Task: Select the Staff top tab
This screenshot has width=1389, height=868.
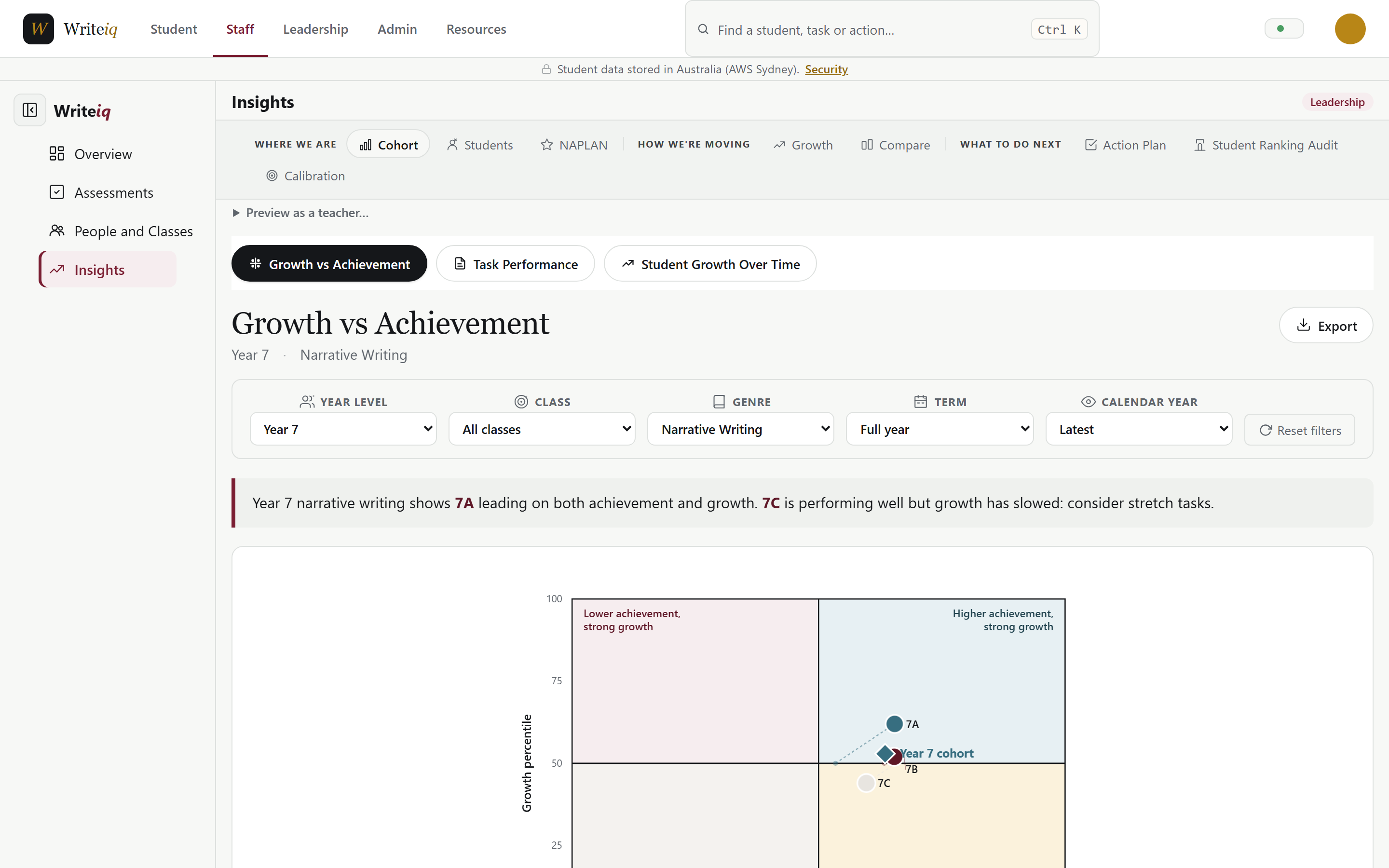Action: (240, 29)
